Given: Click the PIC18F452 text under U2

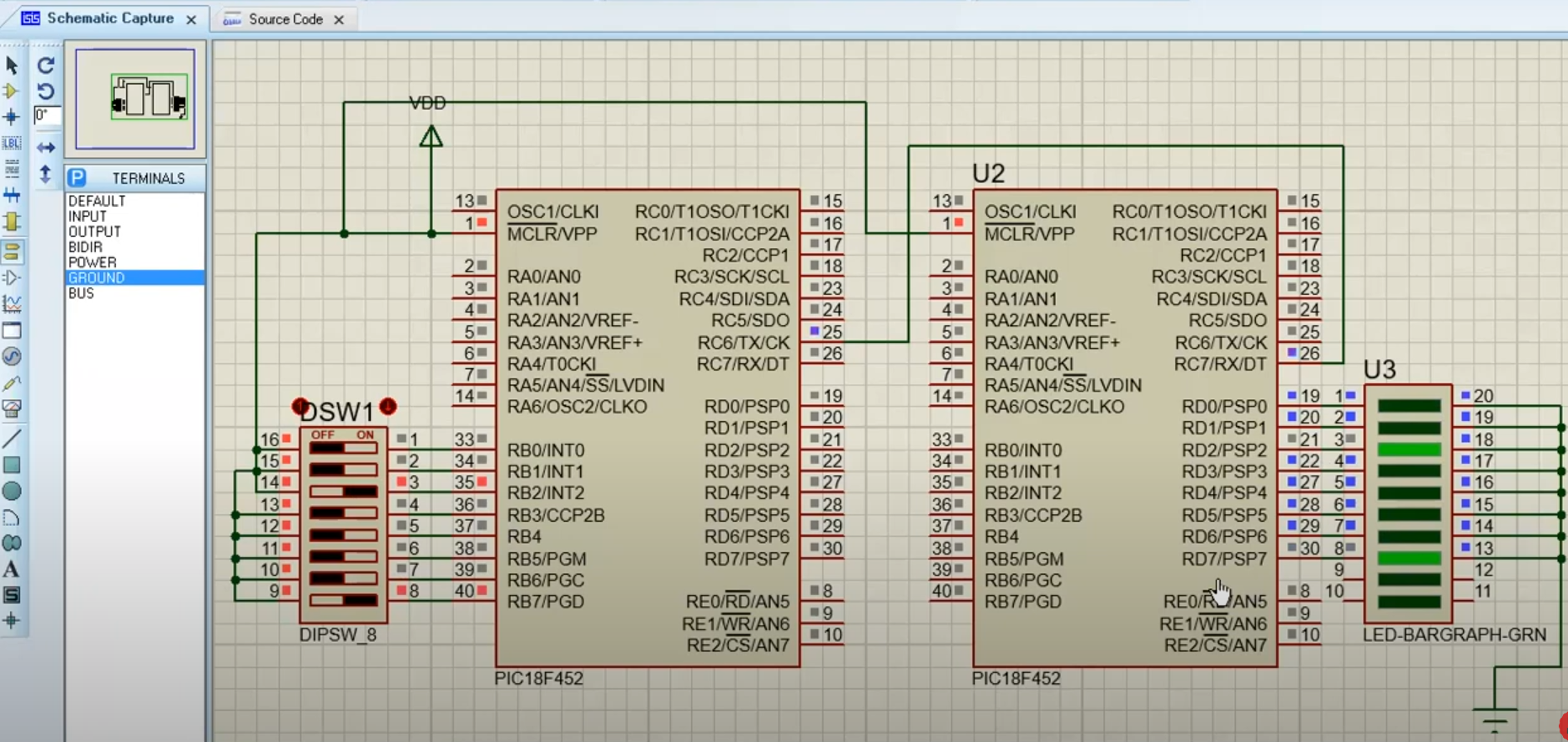Looking at the screenshot, I should tap(1016, 678).
